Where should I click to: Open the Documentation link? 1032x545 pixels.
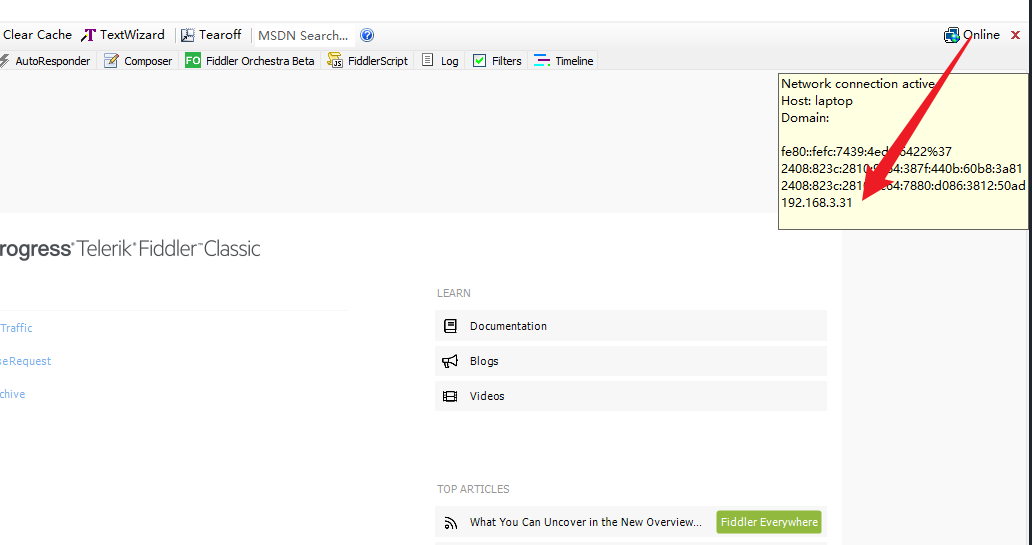(x=631, y=326)
